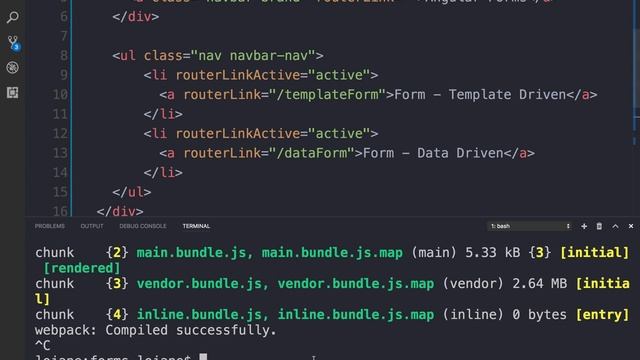The width and height of the screenshot is (640, 360).
Task: Click "vendor.bundle.js.map" in terminal output
Action: click(356, 284)
